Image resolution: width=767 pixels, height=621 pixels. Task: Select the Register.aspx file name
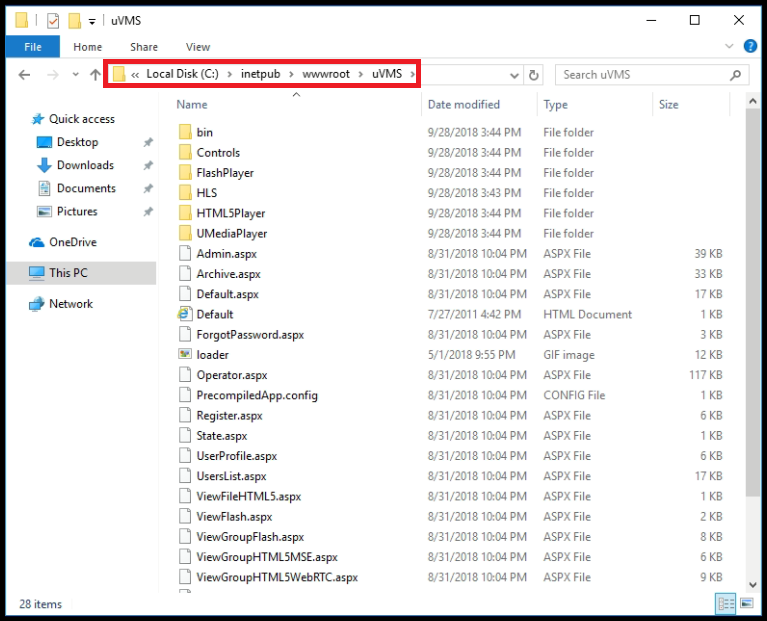click(229, 416)
